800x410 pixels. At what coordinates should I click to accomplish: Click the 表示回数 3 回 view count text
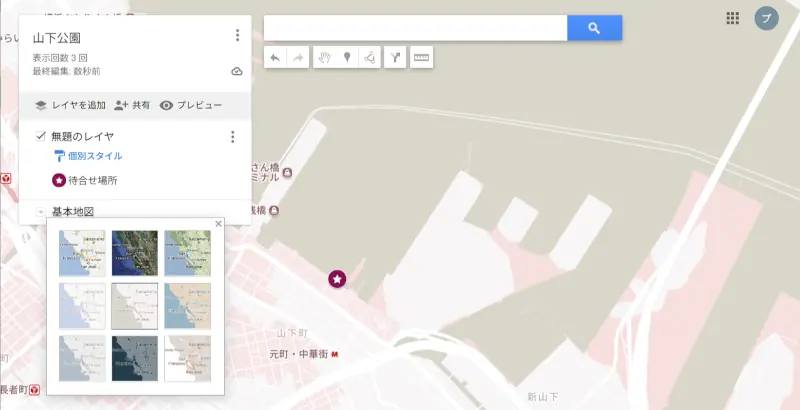click(60, 58)
